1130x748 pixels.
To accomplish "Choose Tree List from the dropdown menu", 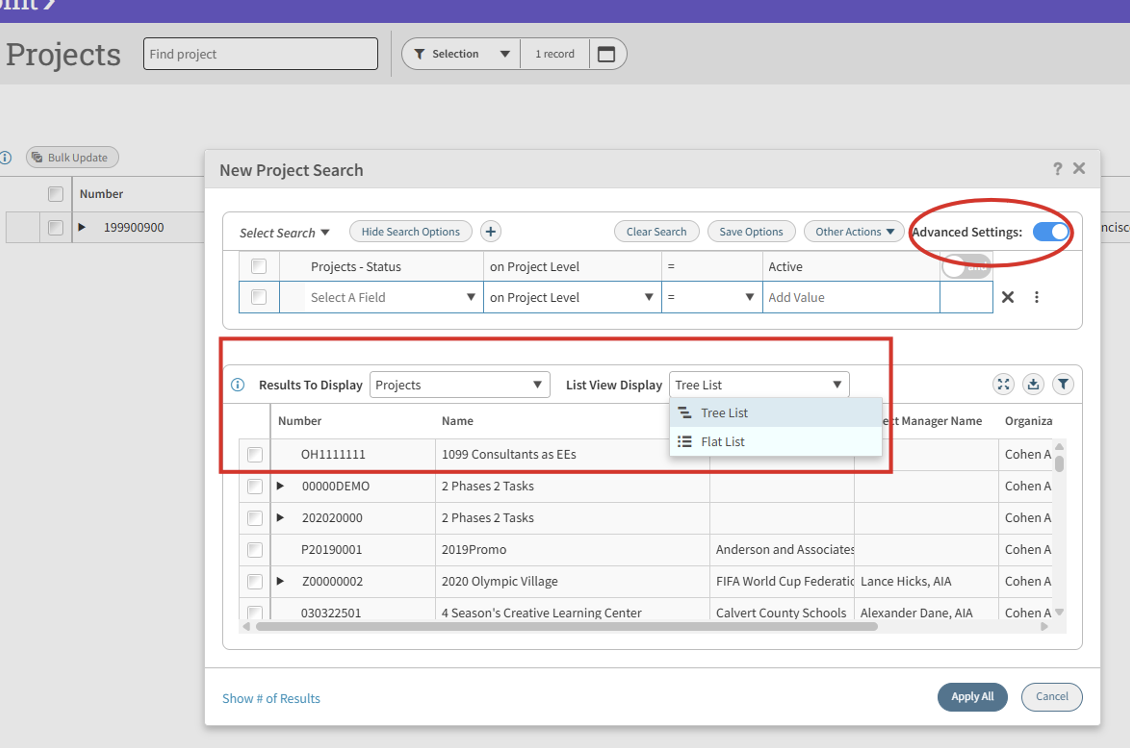I will [775, 413].
